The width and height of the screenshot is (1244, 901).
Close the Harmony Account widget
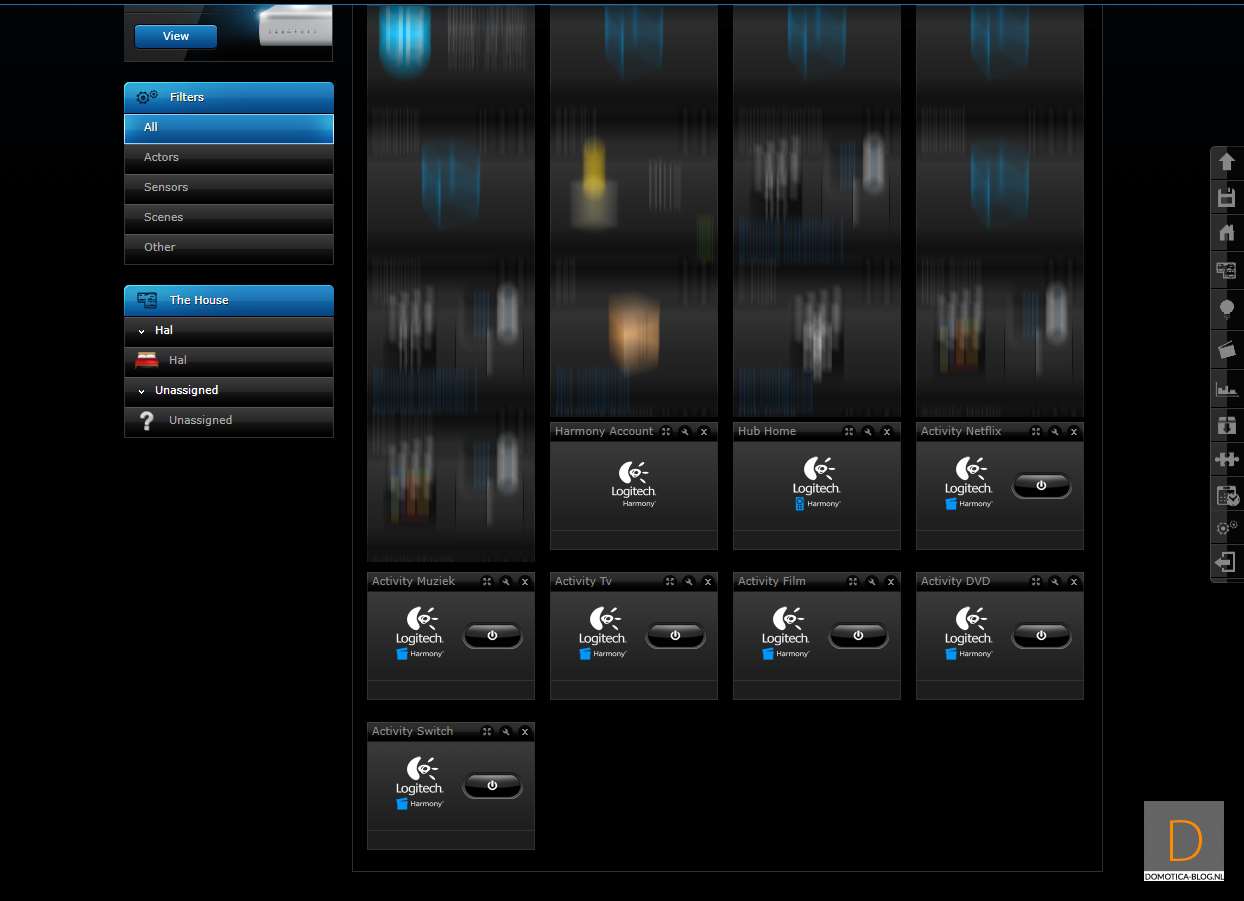[704, 432]
